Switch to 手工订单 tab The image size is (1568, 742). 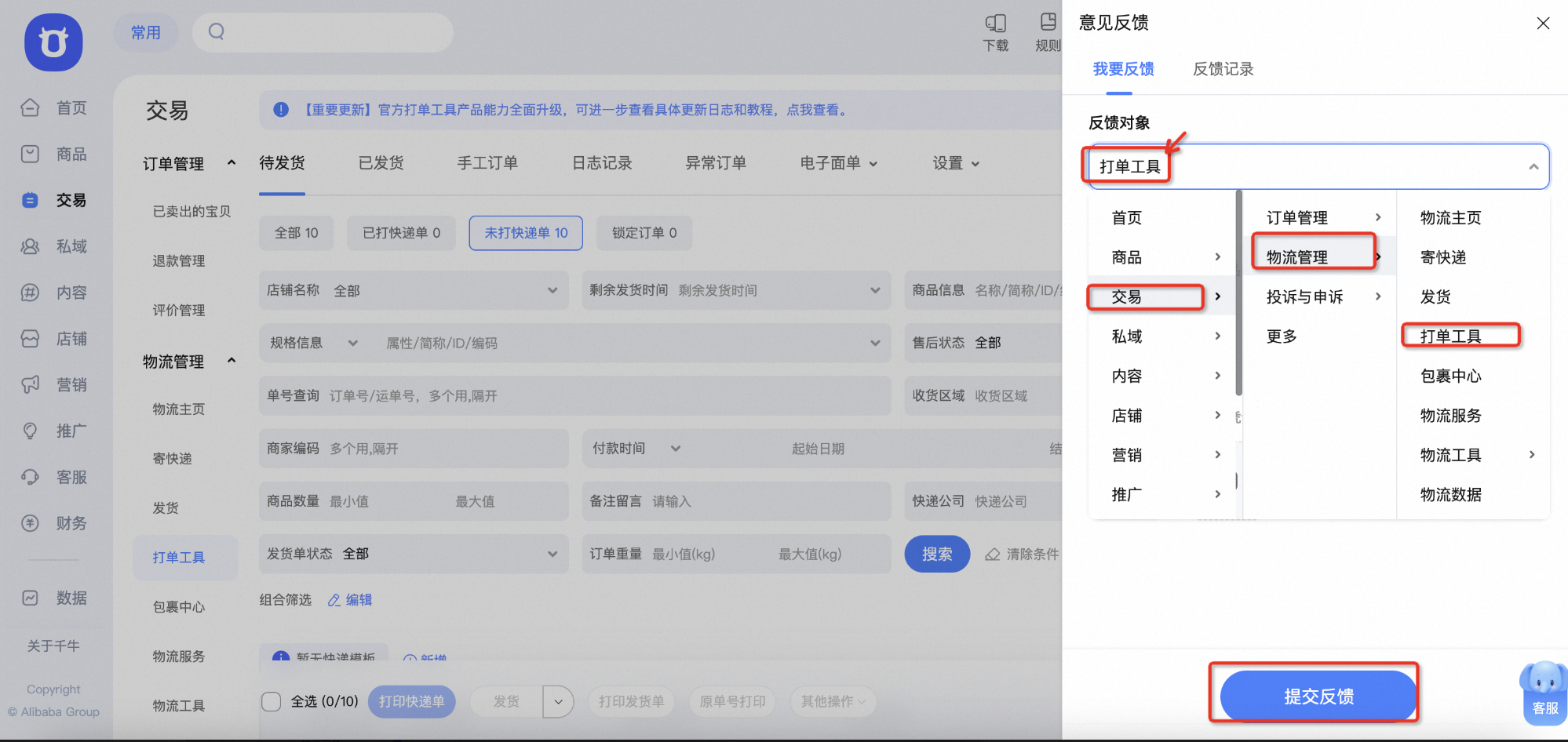click(487, 163)
